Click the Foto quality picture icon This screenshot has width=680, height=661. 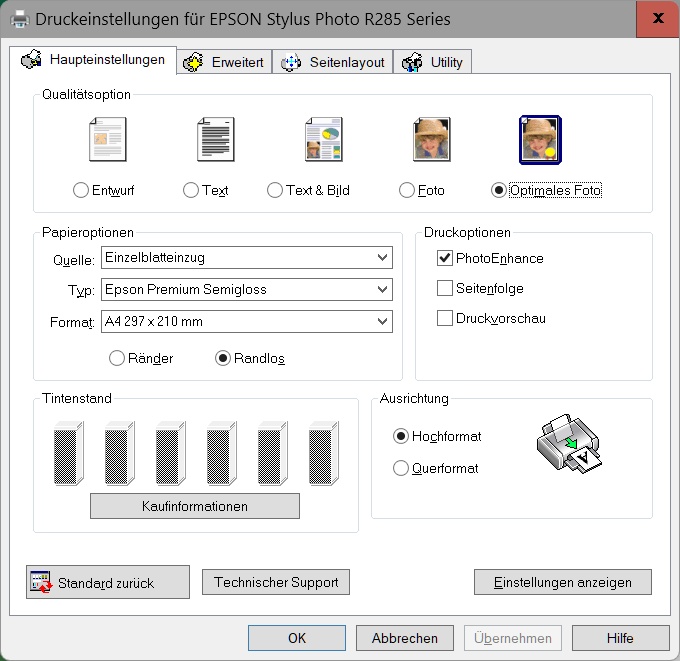tap(432, 139)
